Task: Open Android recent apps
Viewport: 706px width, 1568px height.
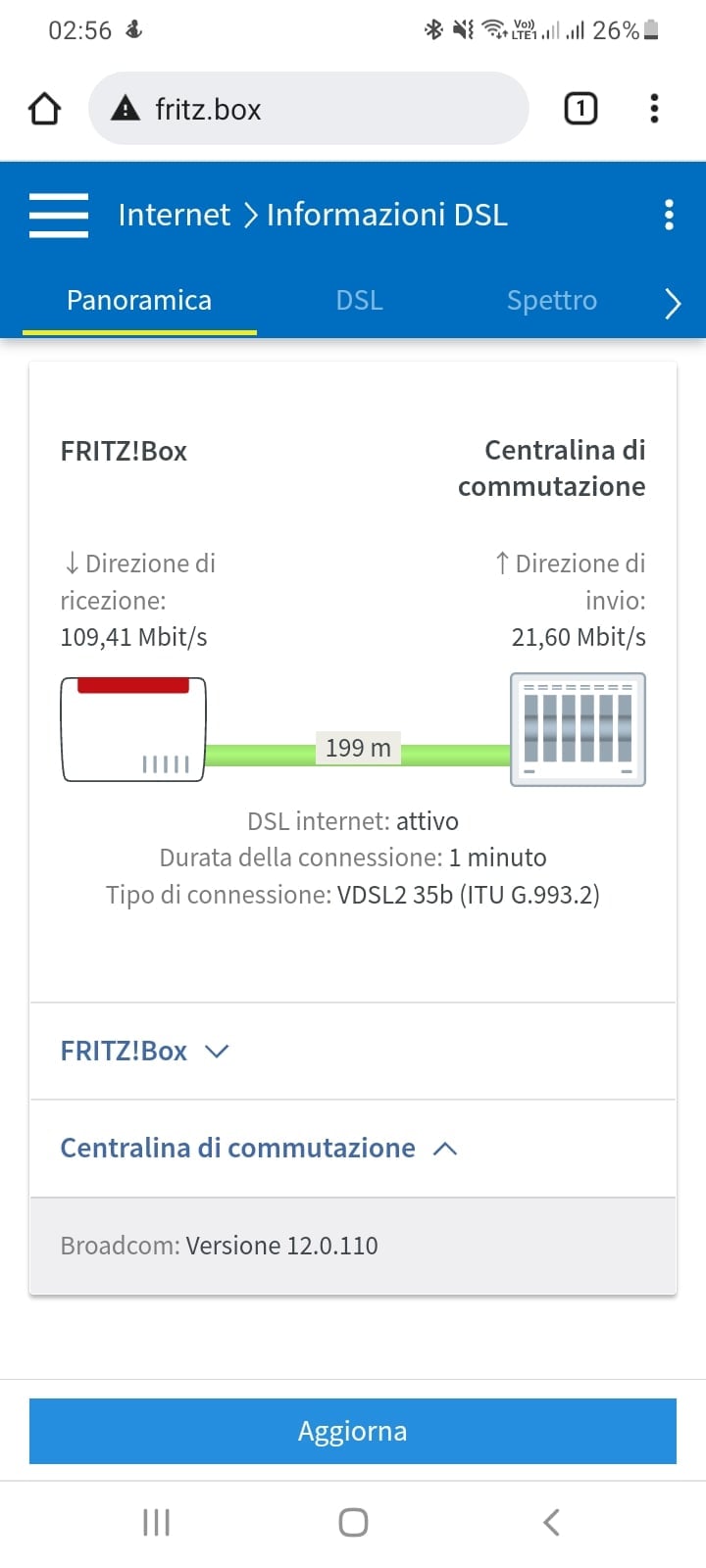Action: pos(156,1522)
